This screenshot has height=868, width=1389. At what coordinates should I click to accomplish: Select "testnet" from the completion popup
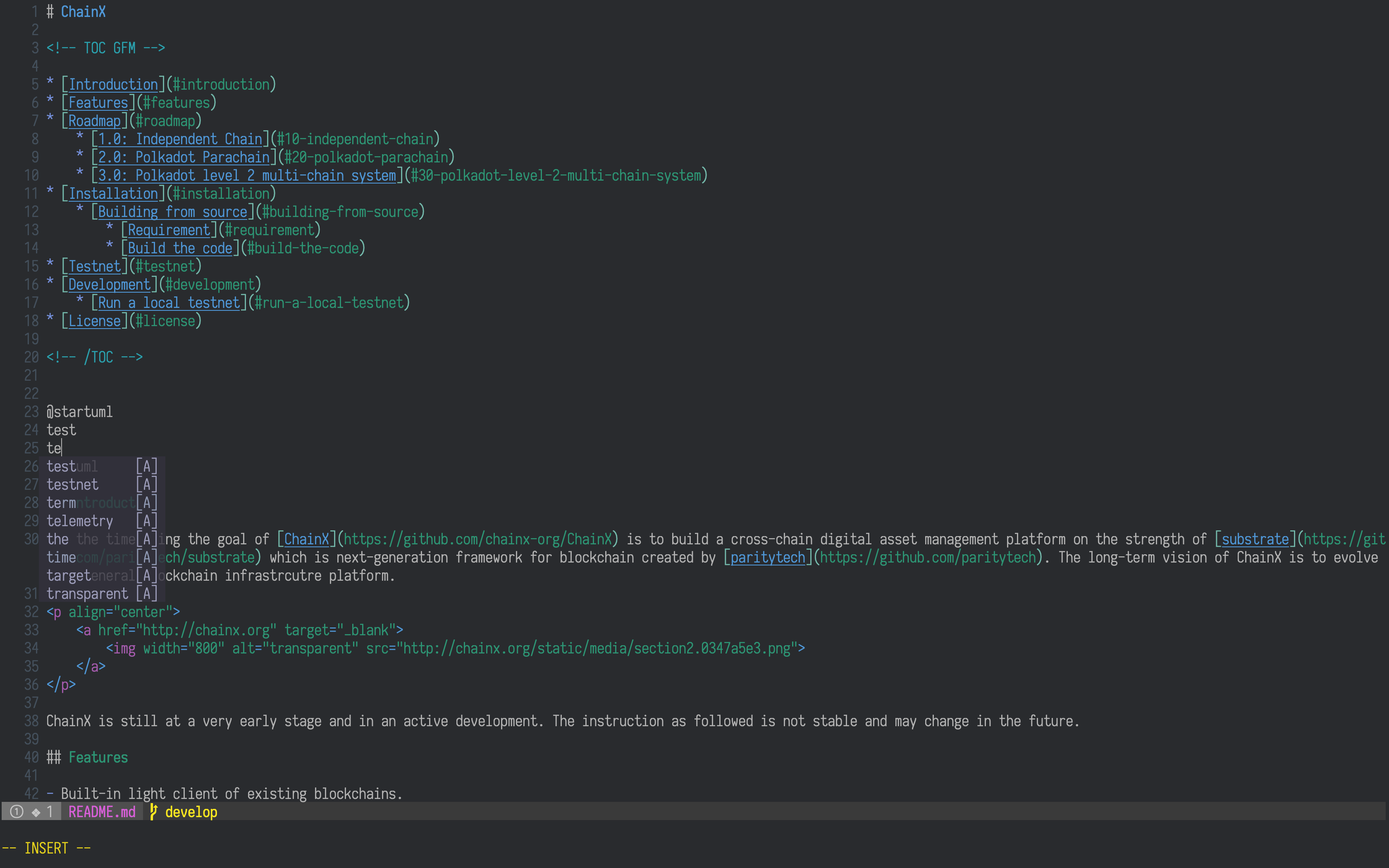(x=73, y=484)
